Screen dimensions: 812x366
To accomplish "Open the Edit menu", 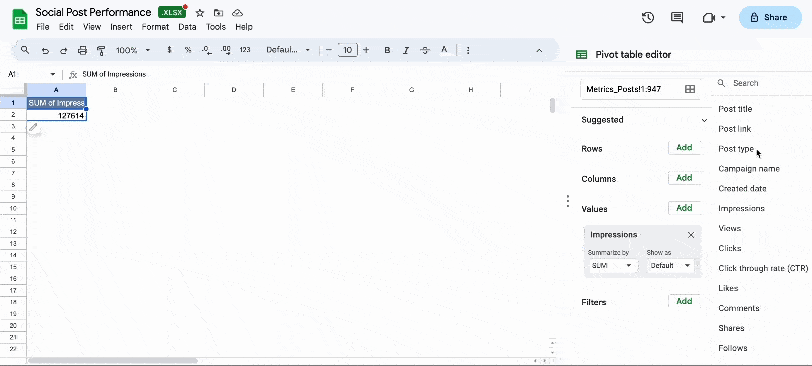I will point(66,27).
